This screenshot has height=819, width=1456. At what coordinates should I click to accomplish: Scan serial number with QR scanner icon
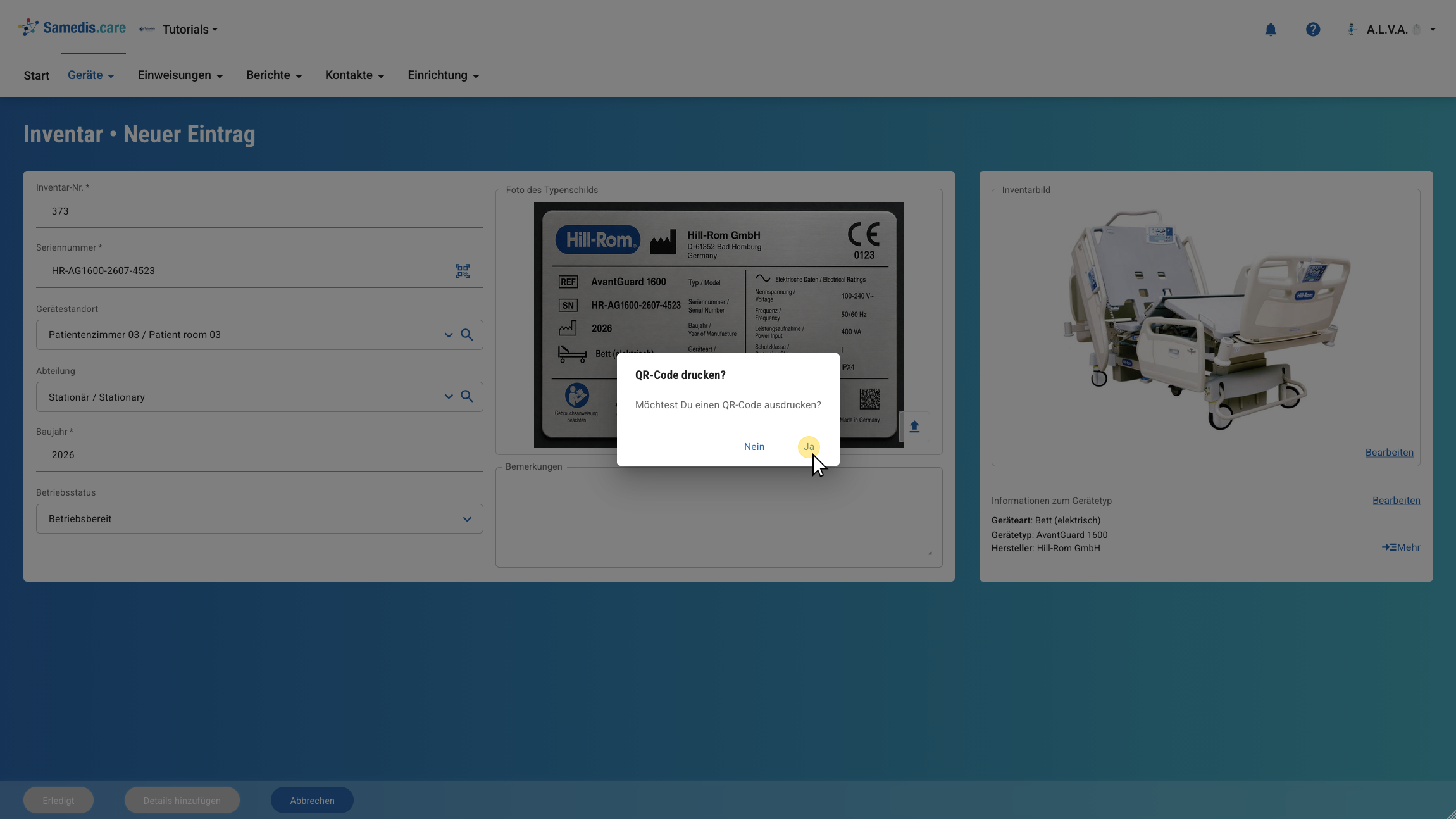point(463,271)
